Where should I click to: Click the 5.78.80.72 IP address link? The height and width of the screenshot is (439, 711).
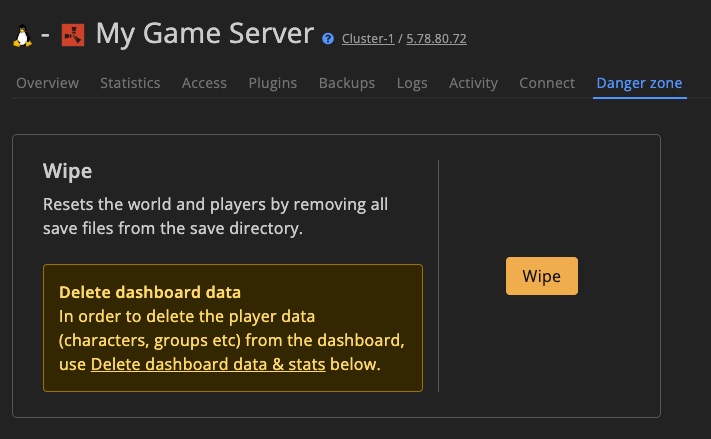[x=436, y=39]
